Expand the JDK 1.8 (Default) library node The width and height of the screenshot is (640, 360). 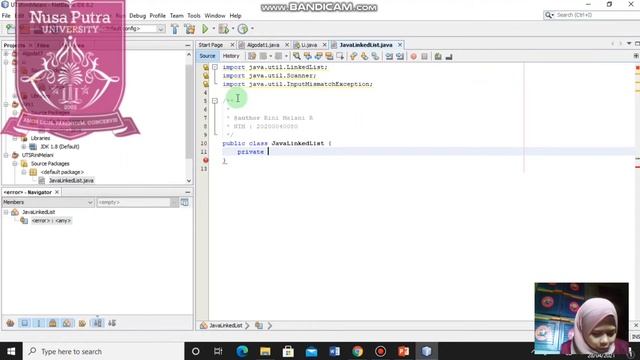24,147
